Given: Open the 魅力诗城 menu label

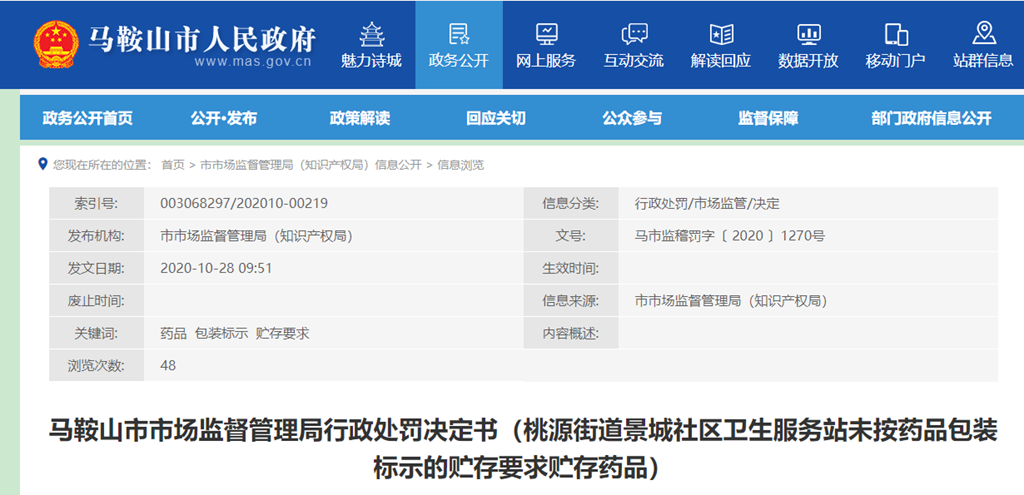Looking at the screenshot, I should 371,61.
